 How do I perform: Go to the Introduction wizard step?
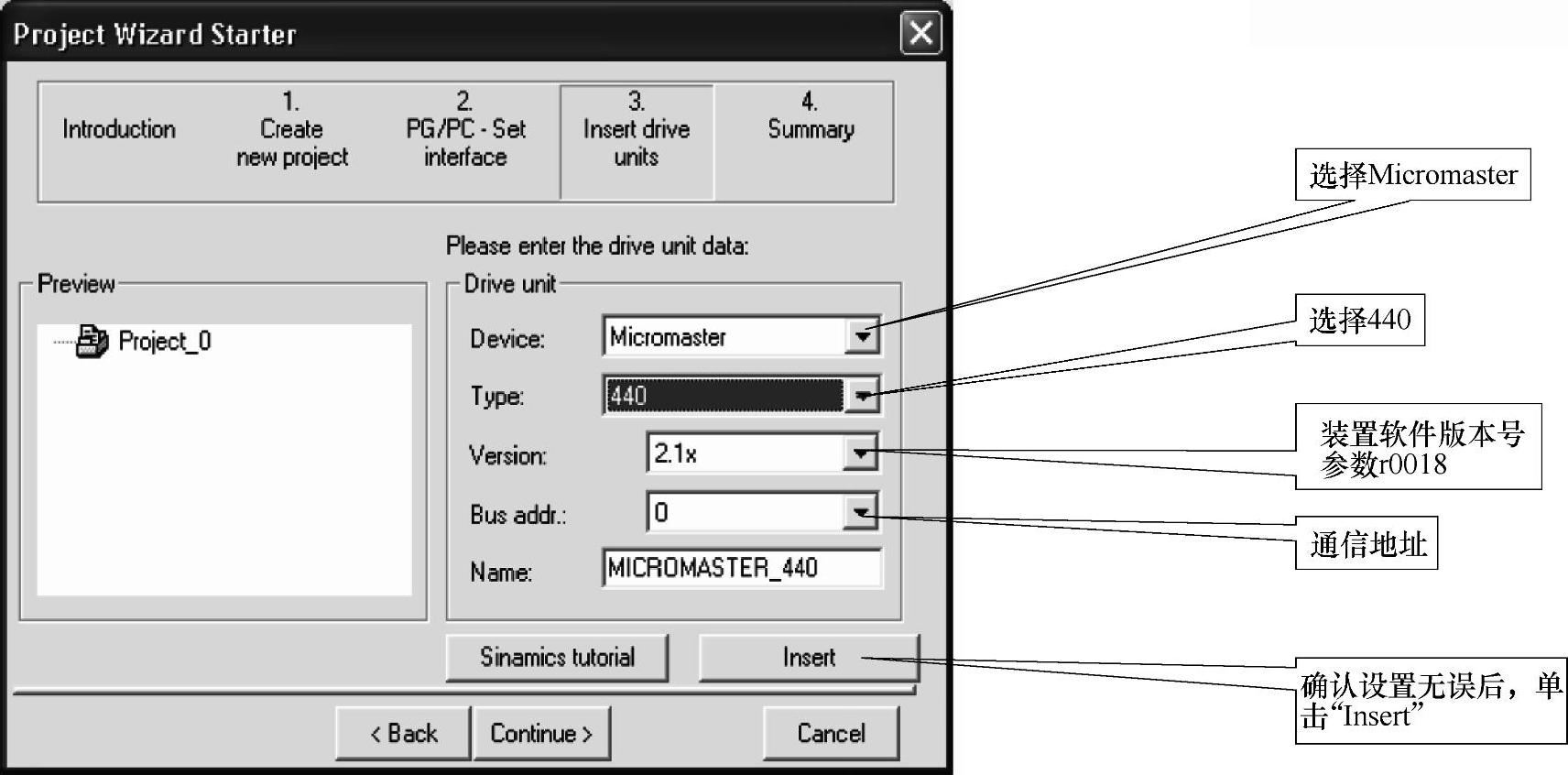click(118, 130)
